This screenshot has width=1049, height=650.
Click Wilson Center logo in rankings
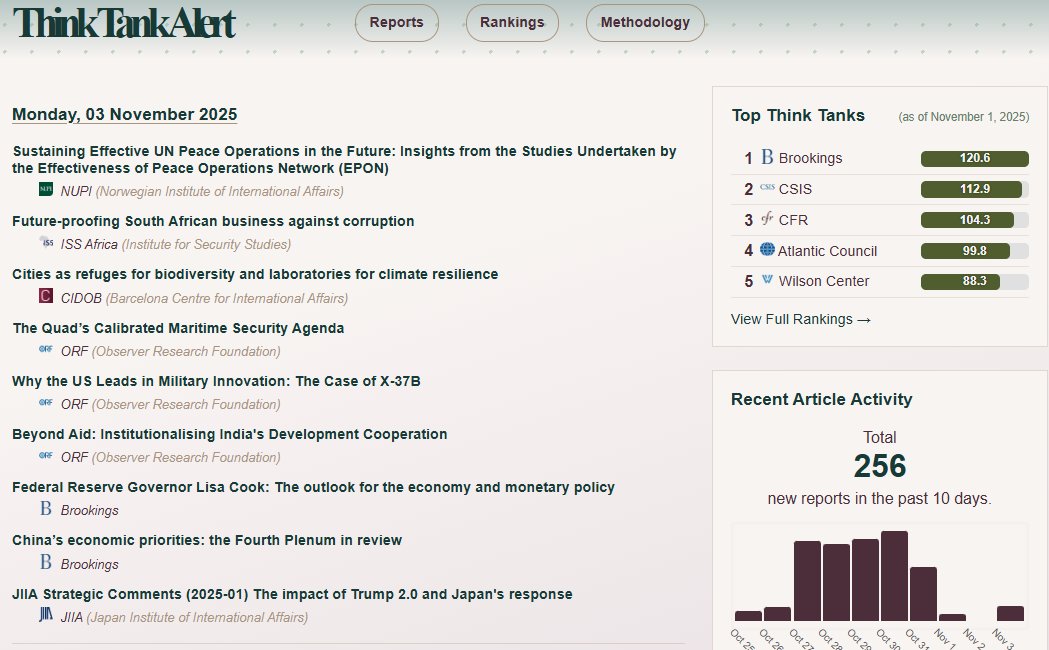[x=767, y=280]
